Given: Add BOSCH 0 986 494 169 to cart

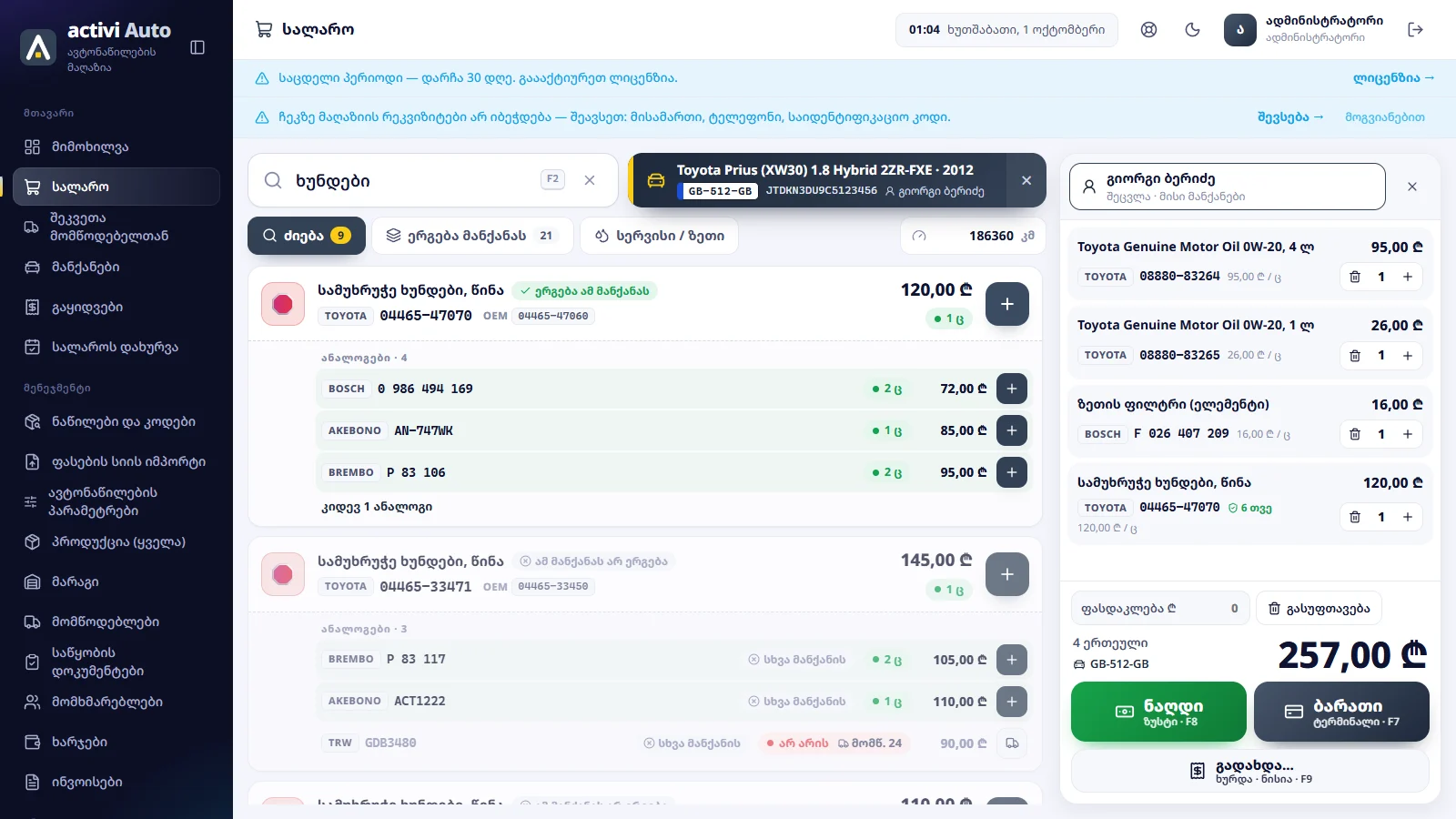Looking at the screenshot, I should (1012, 389).
